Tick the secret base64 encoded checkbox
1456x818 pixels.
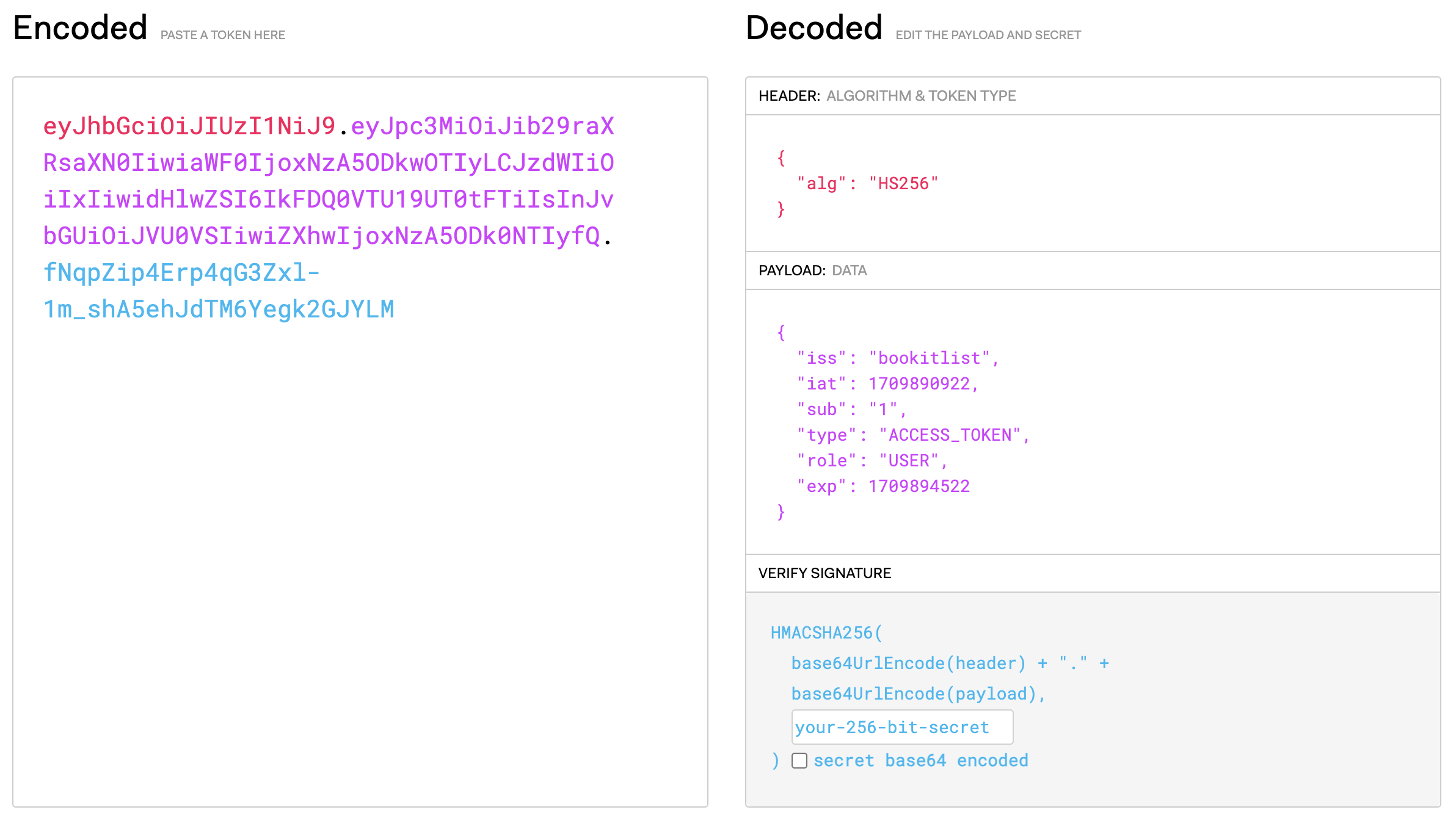coord(799,761)
